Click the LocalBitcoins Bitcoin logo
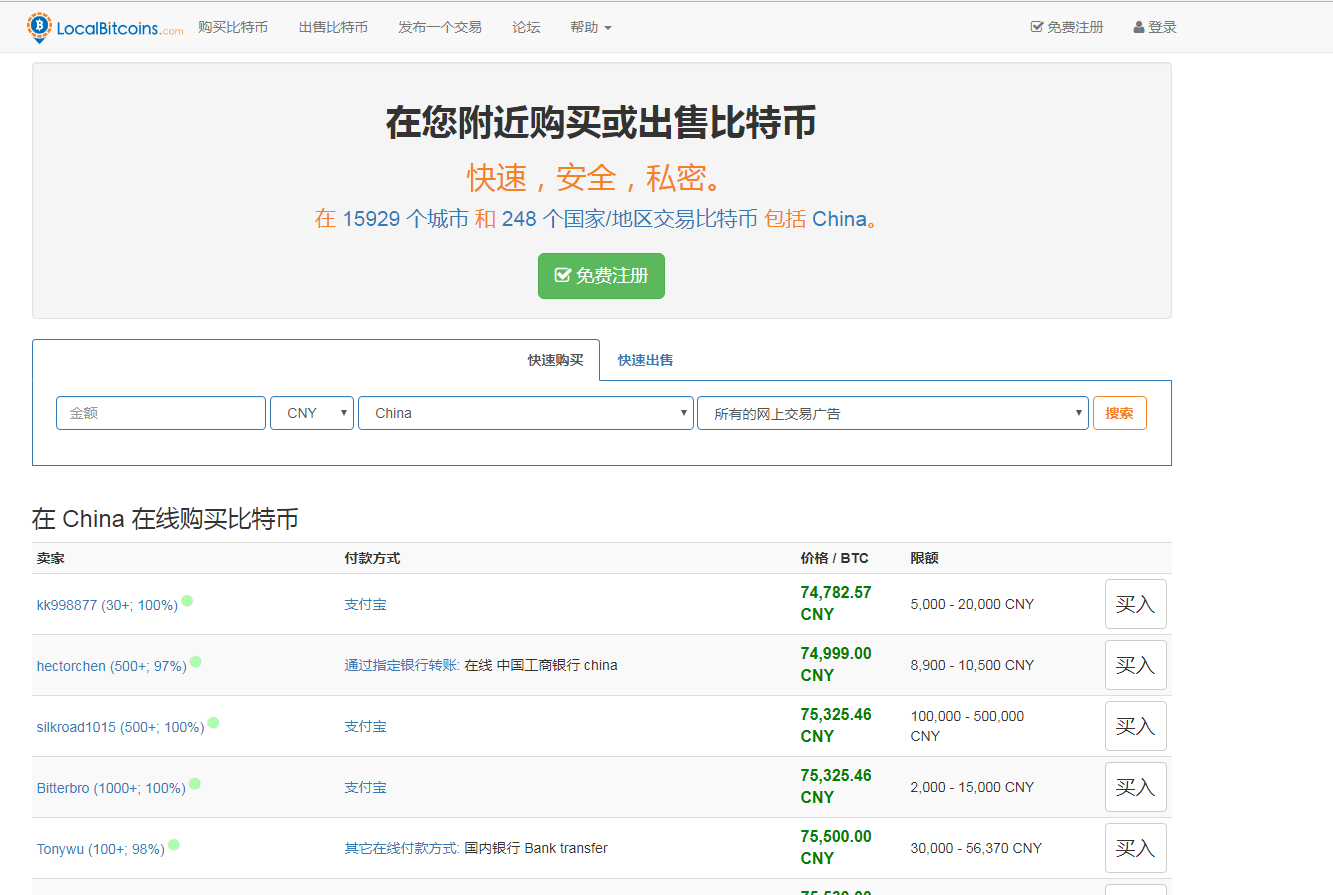Viewport: 1333px width, 895px height. coord(39,26)
